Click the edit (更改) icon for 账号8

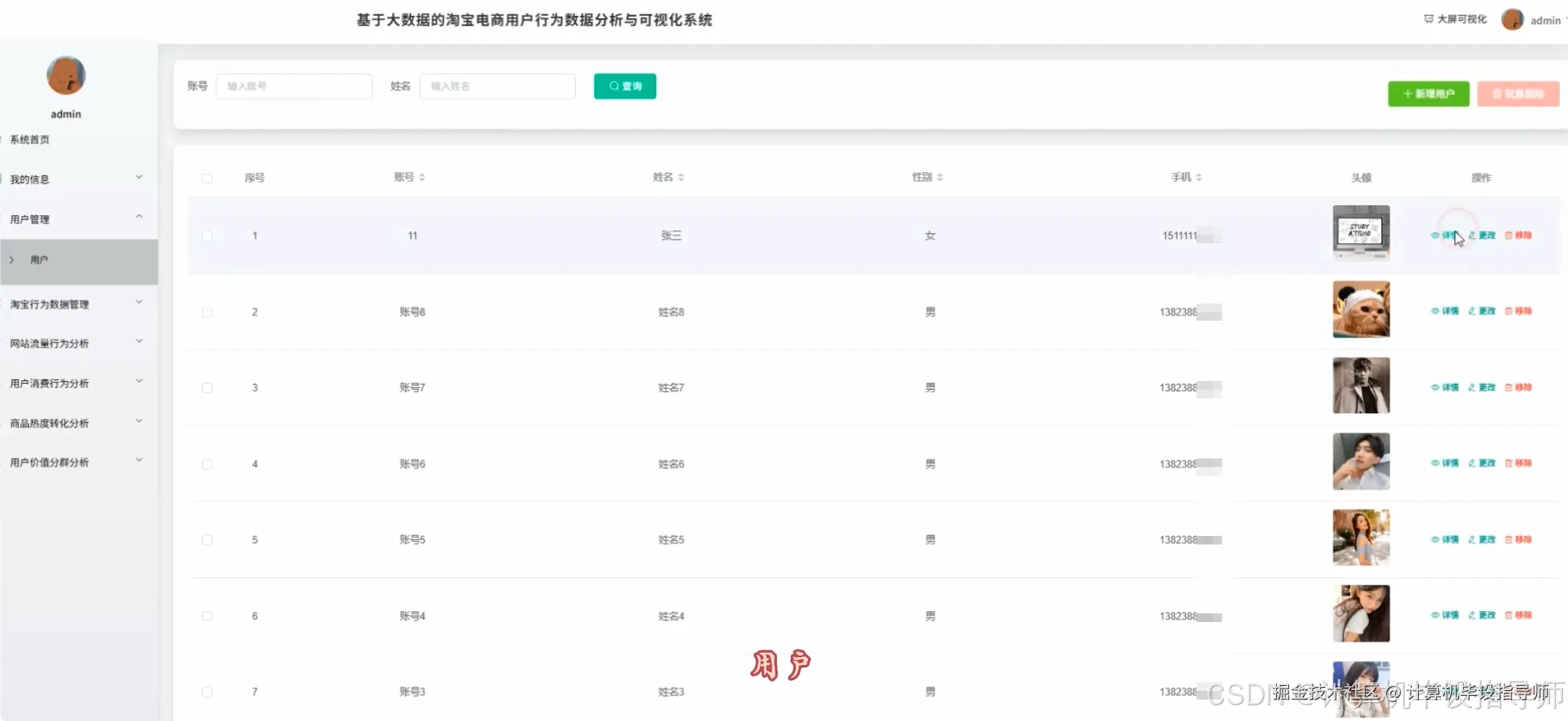[1482, 311]
